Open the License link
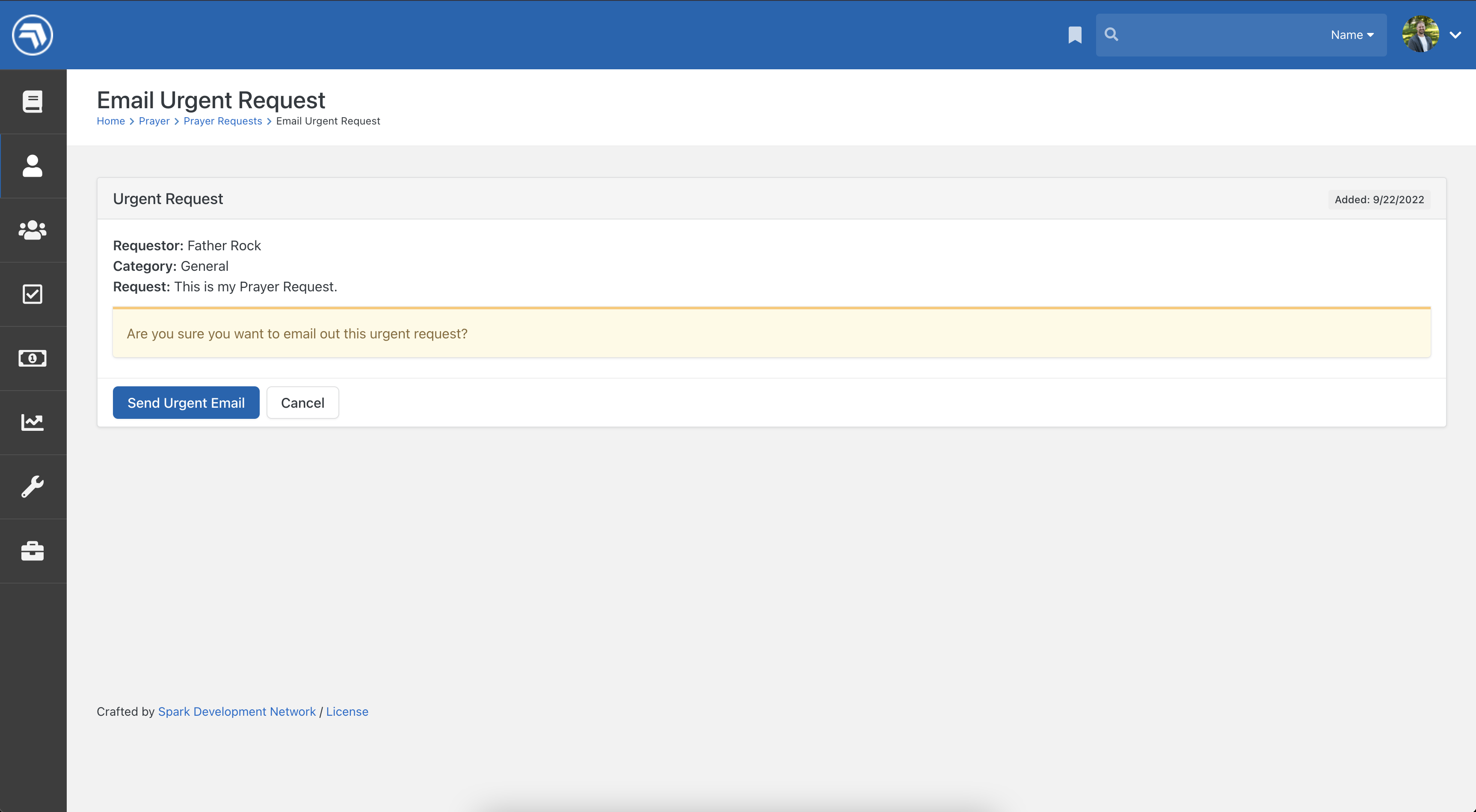This screenshot has height=812, width=1476. tap(347, 711)
